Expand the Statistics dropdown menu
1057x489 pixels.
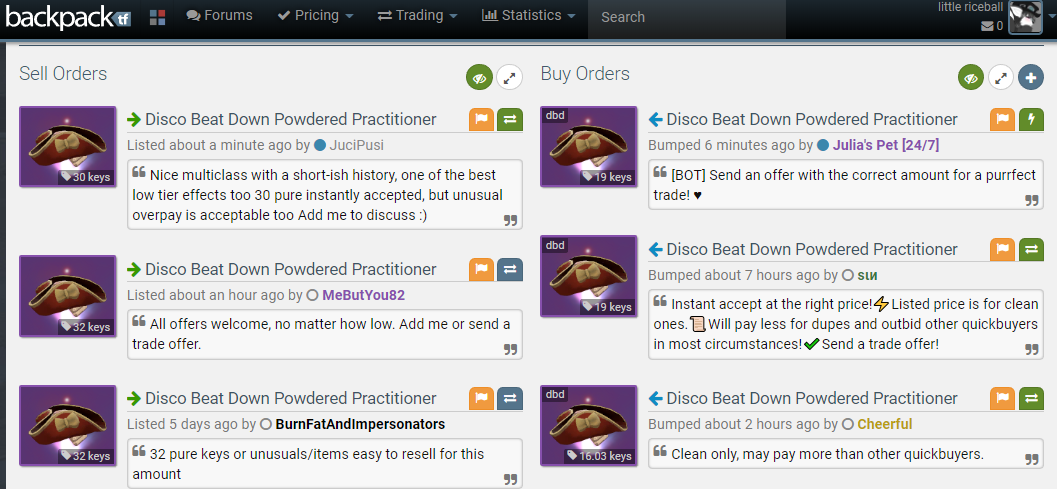click(528, 16)
